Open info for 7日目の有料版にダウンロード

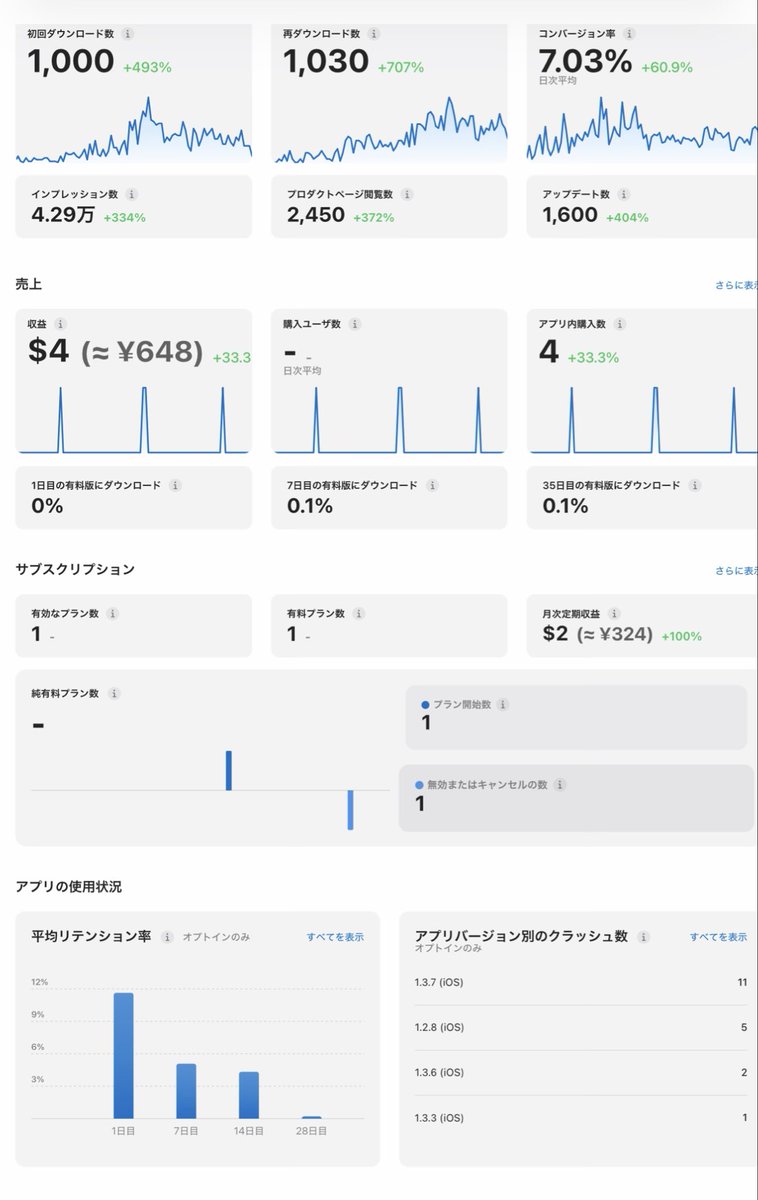click(x=432, y=485)
